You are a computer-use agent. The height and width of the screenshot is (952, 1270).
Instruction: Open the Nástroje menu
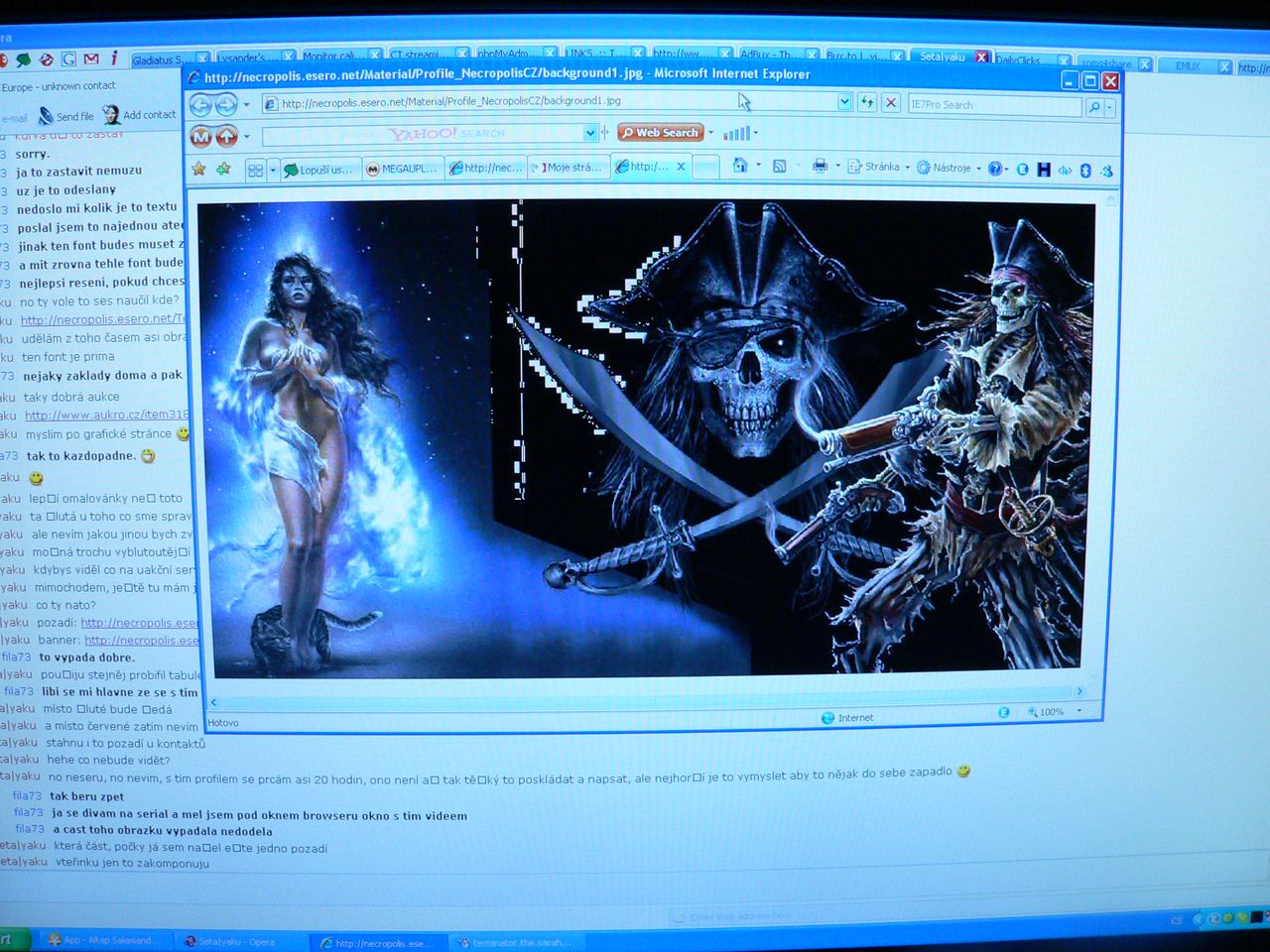(948, 168)
